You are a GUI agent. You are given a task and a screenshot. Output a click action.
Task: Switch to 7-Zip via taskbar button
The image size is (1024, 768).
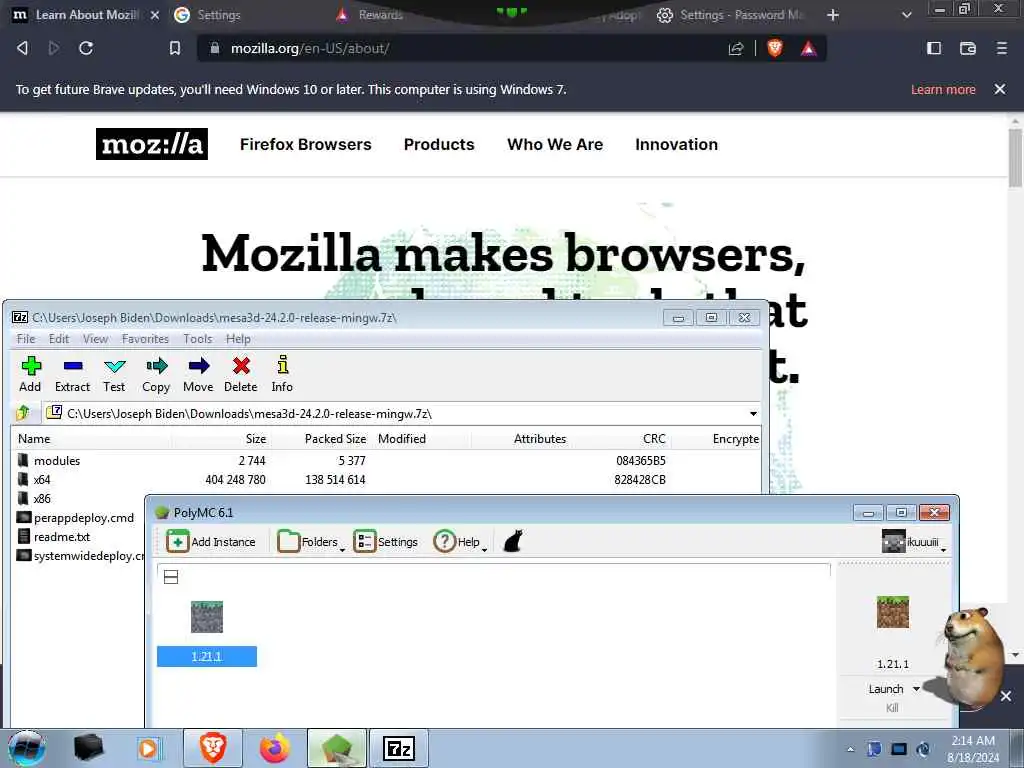pos(399,748)
